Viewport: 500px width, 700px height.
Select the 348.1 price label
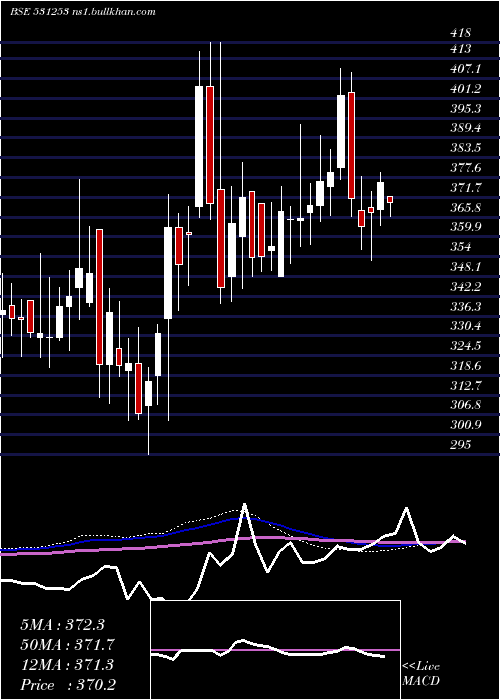coord(465,267)
